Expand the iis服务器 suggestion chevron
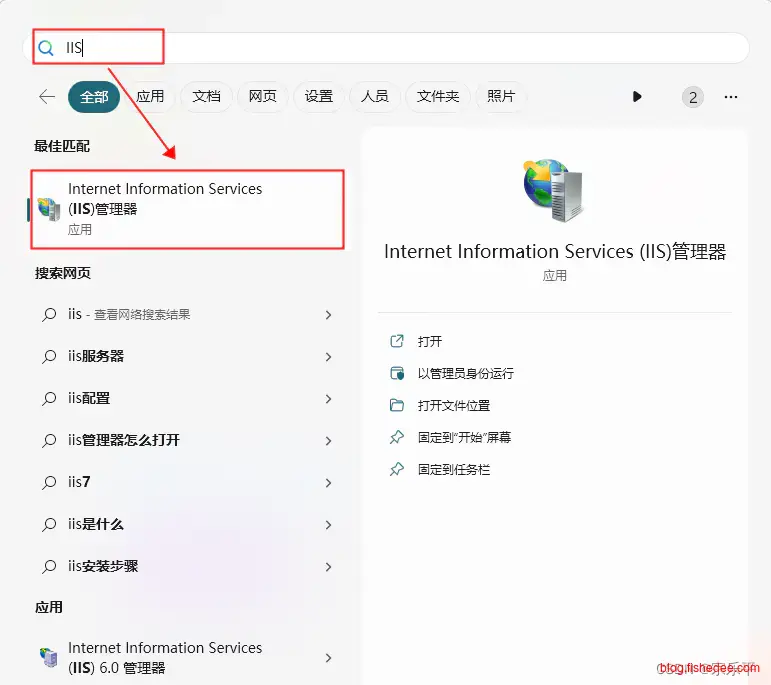Viewport: 771px width, 685px height. pyautogui.click(x=328, y=357)
